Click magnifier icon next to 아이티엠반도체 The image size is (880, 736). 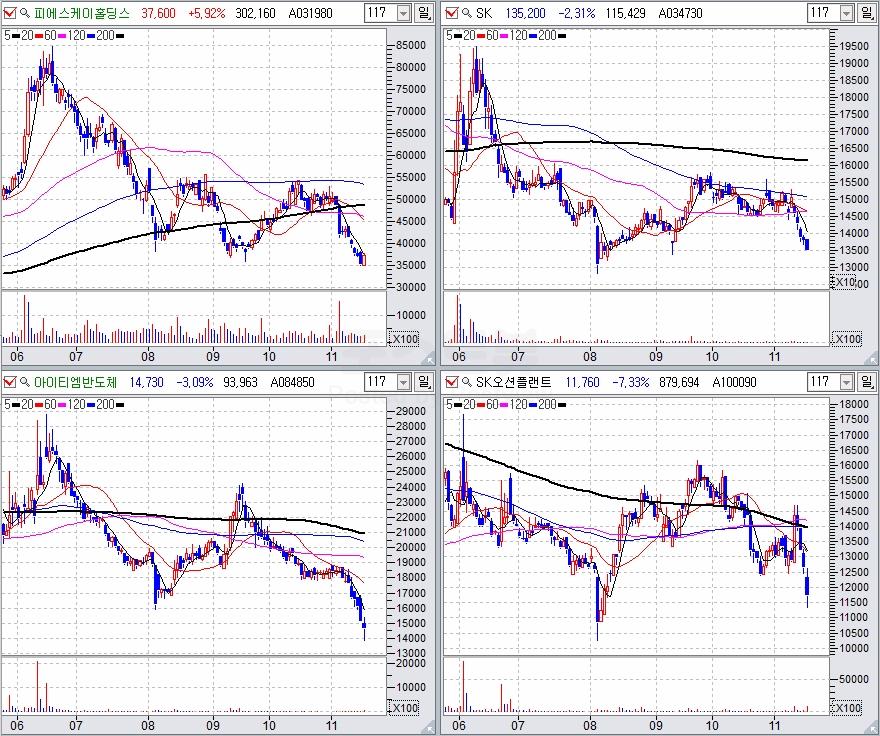[x=24, y=381]
